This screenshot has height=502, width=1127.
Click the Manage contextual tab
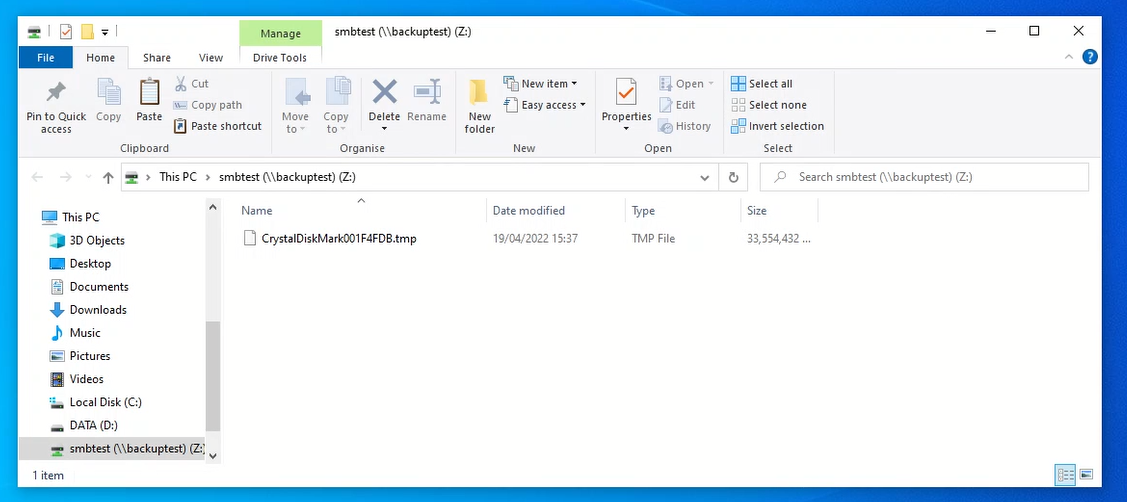(280, 34)
